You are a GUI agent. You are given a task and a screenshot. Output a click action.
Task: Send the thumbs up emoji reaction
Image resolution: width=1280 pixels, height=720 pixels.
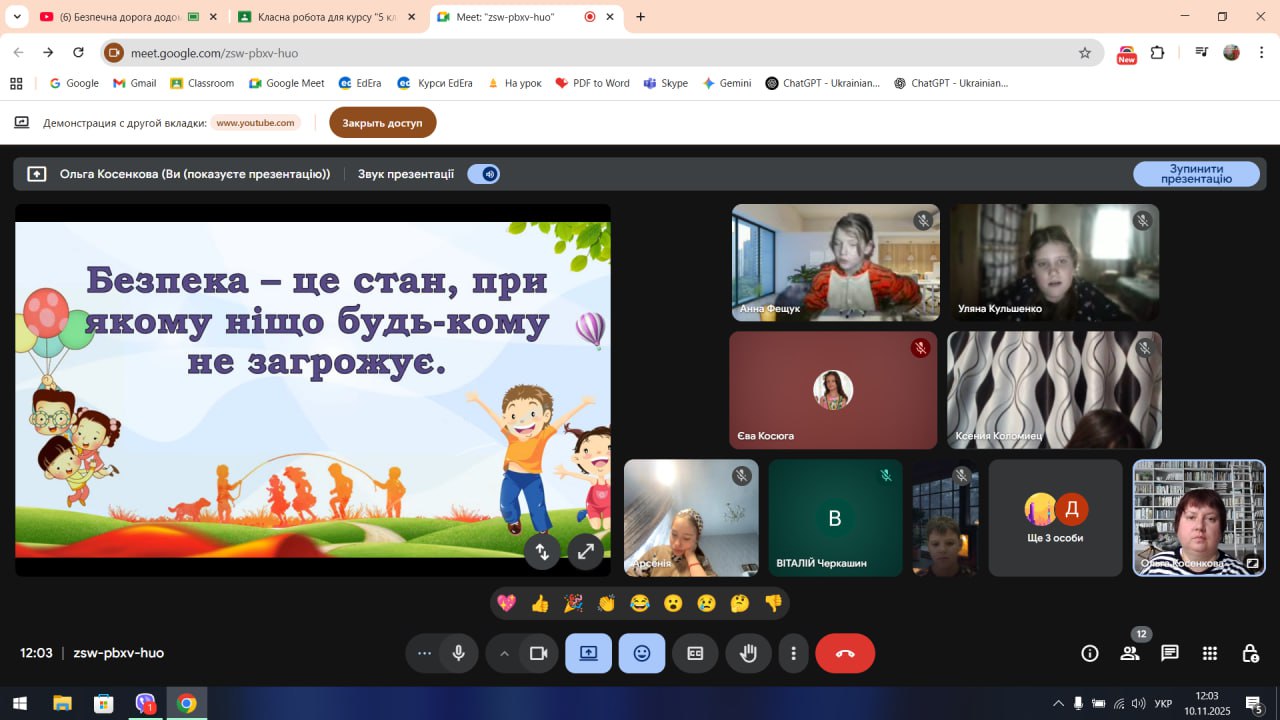pos(540,603)
